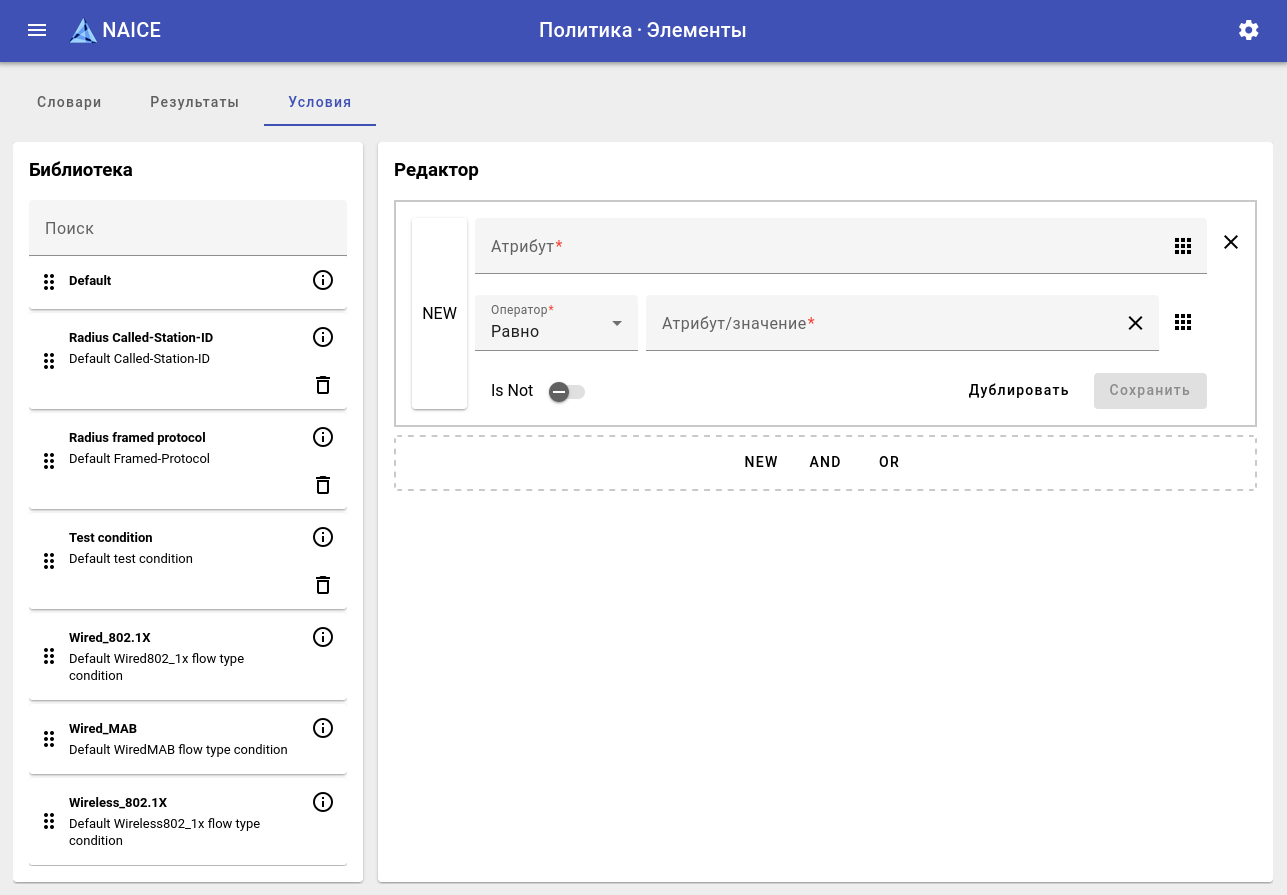1287x895 pixels.
Task: Add an OR block to the editor
Action: tap(889, 462)
